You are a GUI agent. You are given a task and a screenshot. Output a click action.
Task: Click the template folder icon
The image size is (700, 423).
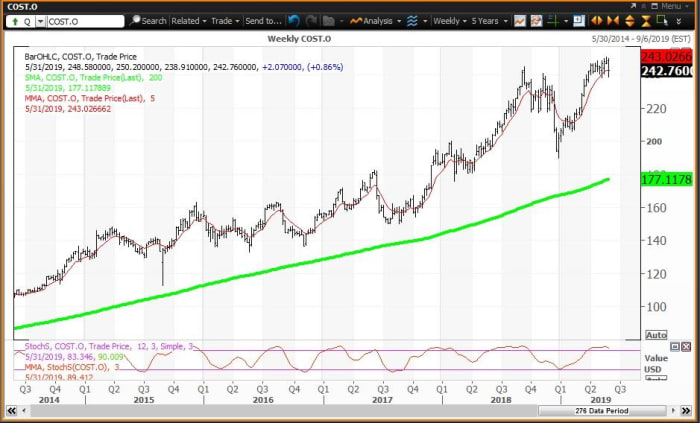click(x=329, y=21)
